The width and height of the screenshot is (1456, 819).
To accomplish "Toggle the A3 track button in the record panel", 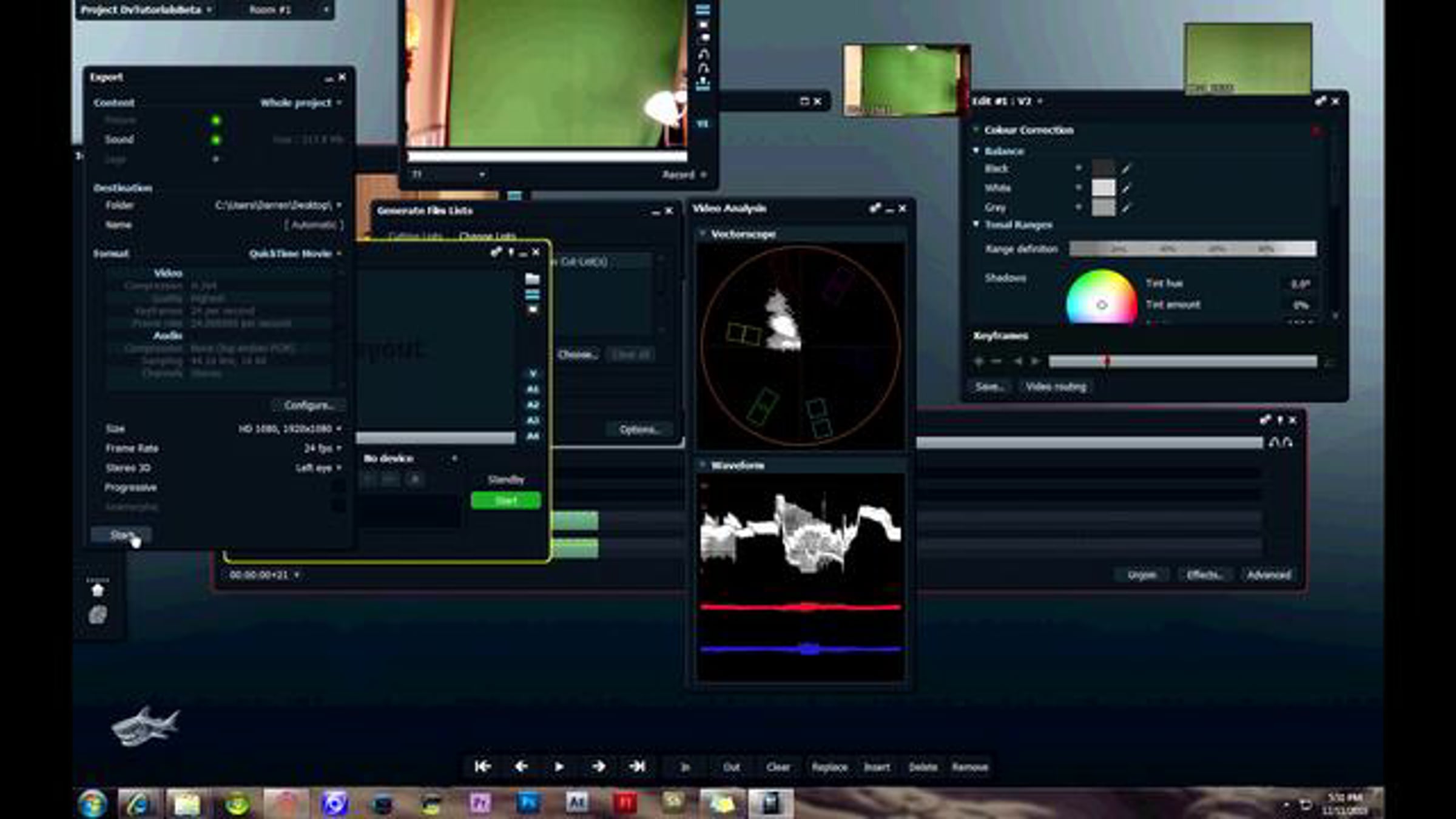I will click(x=533, y=421).
